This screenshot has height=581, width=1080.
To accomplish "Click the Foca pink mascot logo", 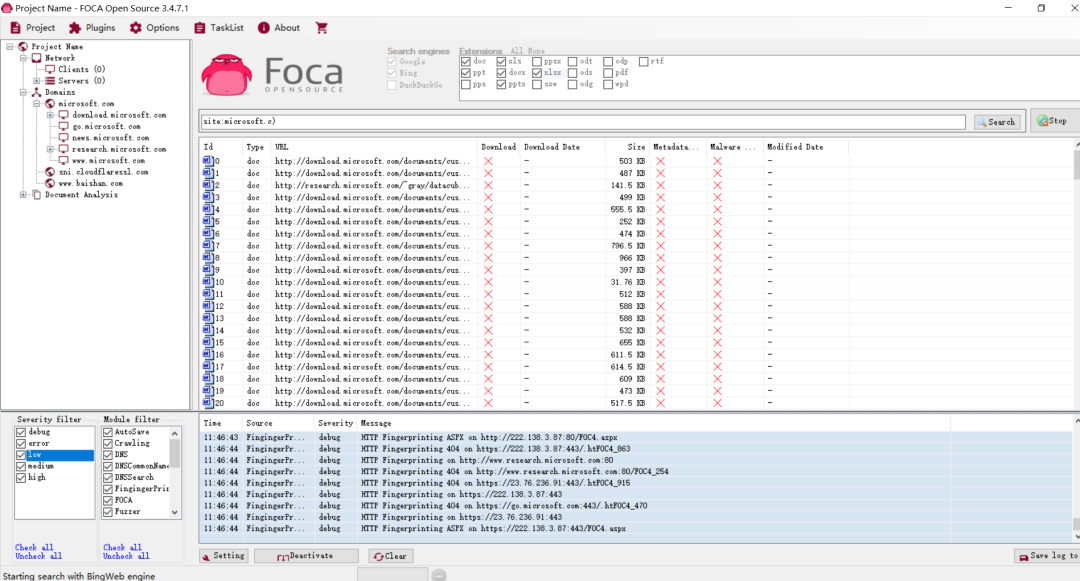I will point(227,75).
